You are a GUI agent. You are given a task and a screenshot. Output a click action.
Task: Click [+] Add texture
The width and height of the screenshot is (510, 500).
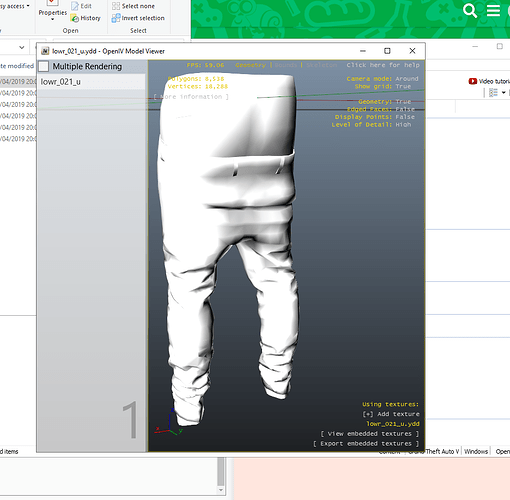391,414
